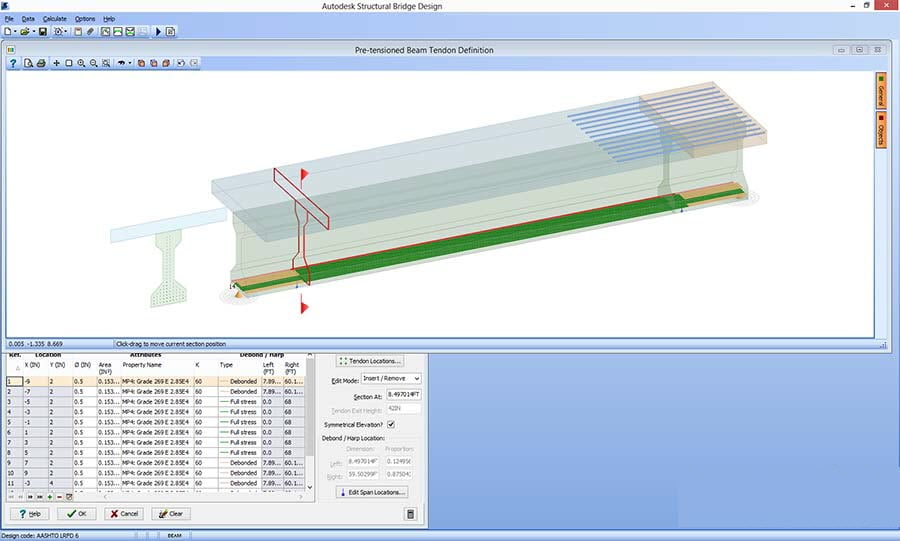This screenshot has width=900, height=541.
Task: Click the table edit icon below table
Action: (x=69, y=497)
